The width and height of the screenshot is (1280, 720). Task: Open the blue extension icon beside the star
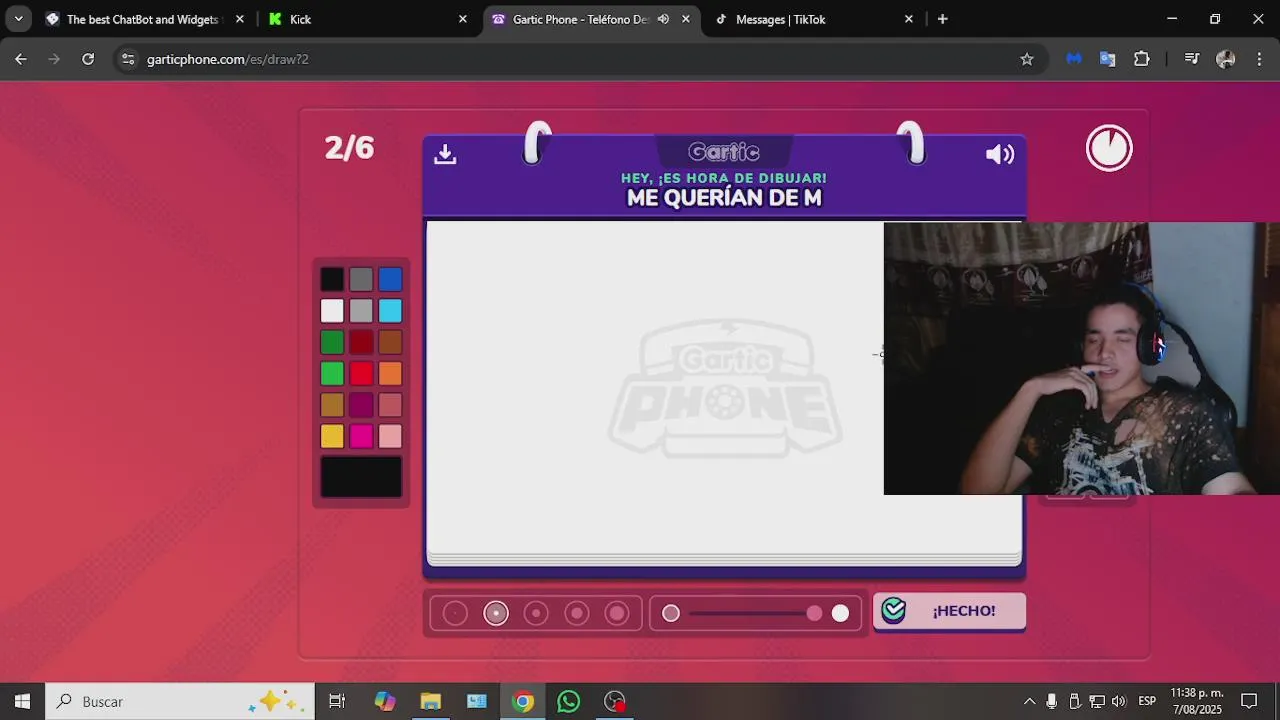tap(1073, 59)
